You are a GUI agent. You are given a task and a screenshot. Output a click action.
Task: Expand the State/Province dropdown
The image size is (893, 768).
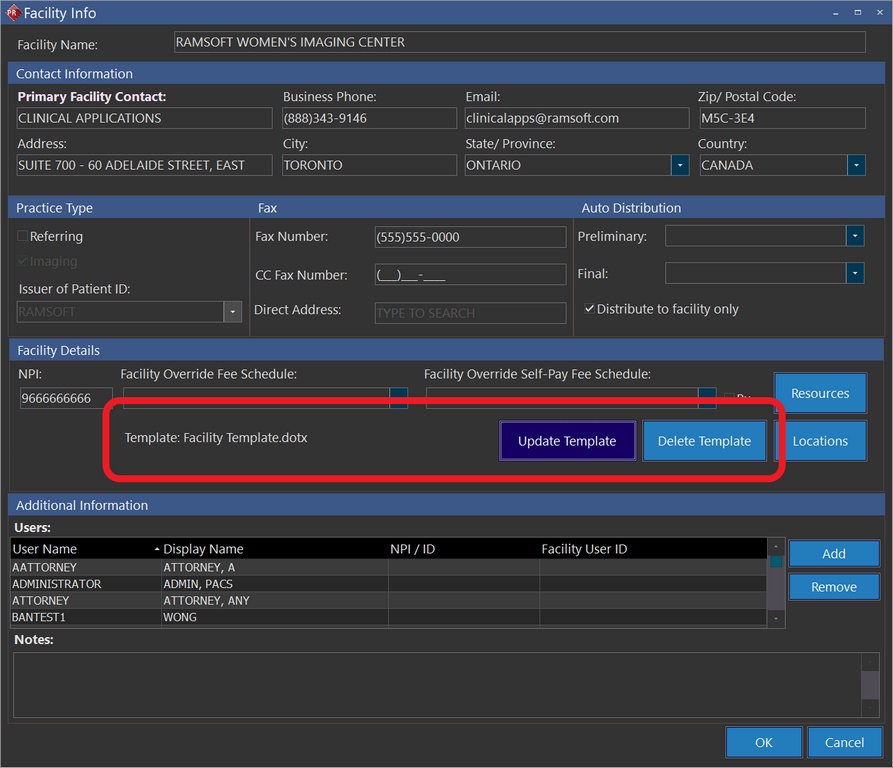[x=680, y=165]
